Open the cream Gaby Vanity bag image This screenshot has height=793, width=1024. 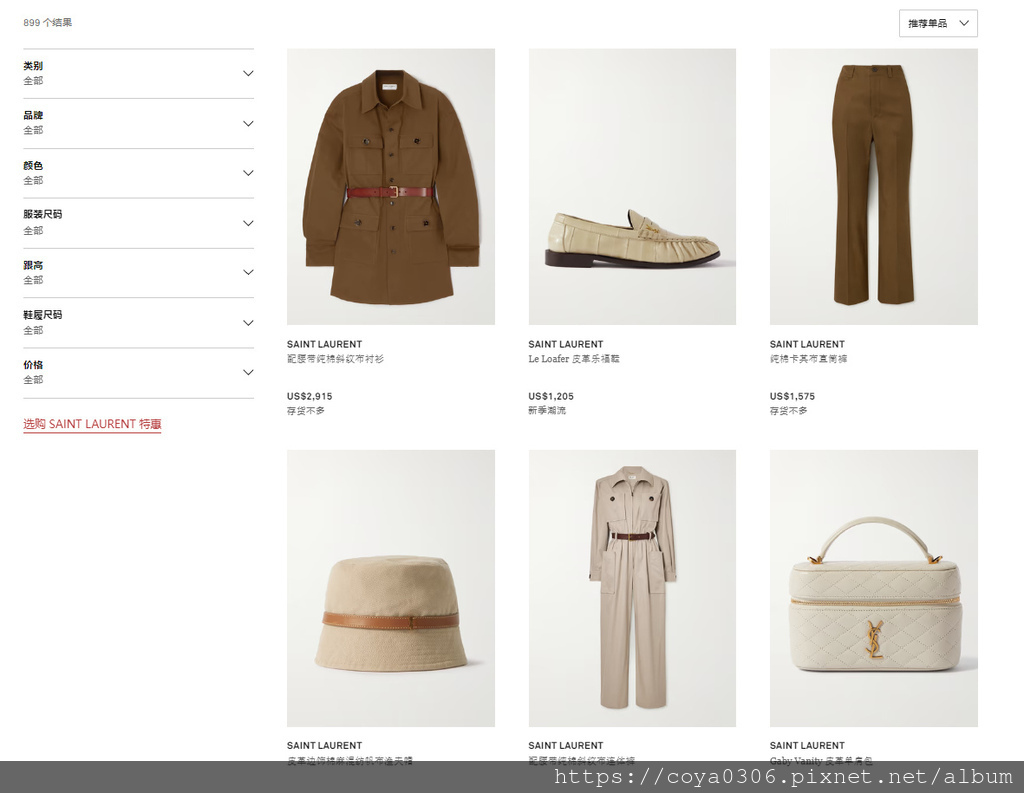pyautogui.click(x=874, y=588)
